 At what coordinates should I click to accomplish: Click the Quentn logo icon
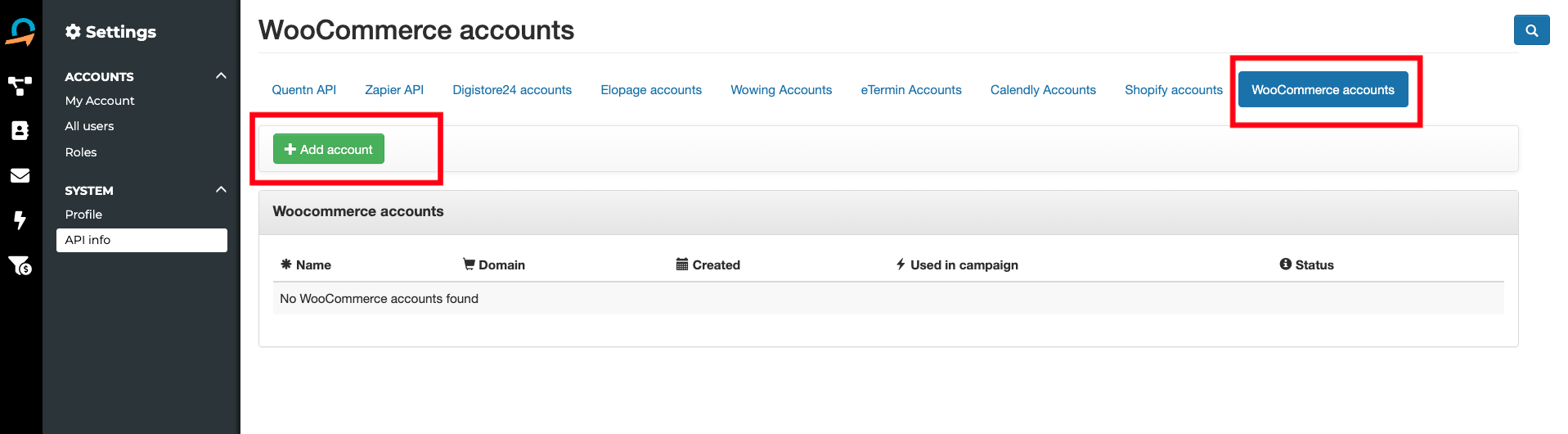20,32
